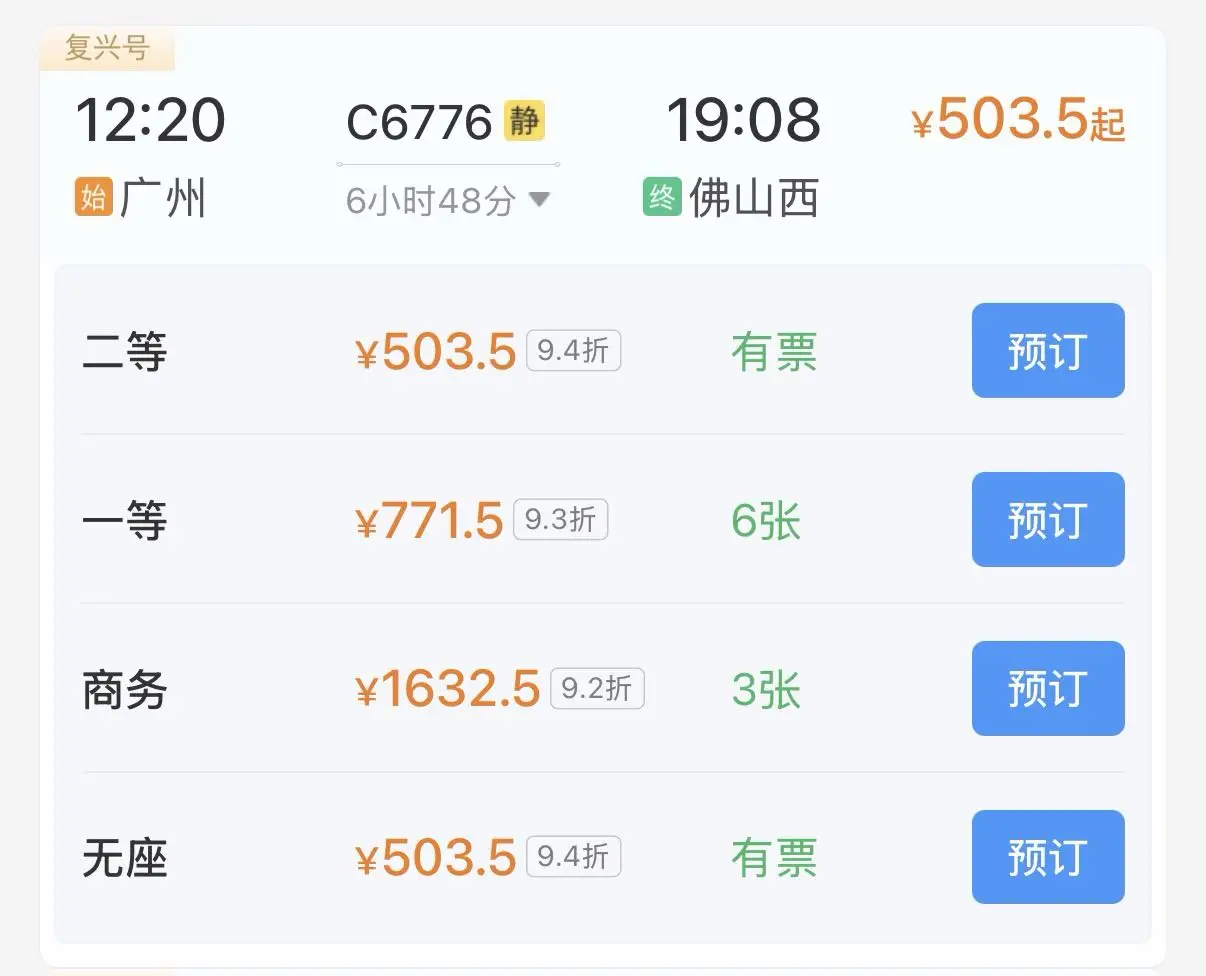Image resolution: width=1206 pixels, height=976 pixels.
Task: Click the 9.2折 discount tag for 商务
Action: [597, 689]
